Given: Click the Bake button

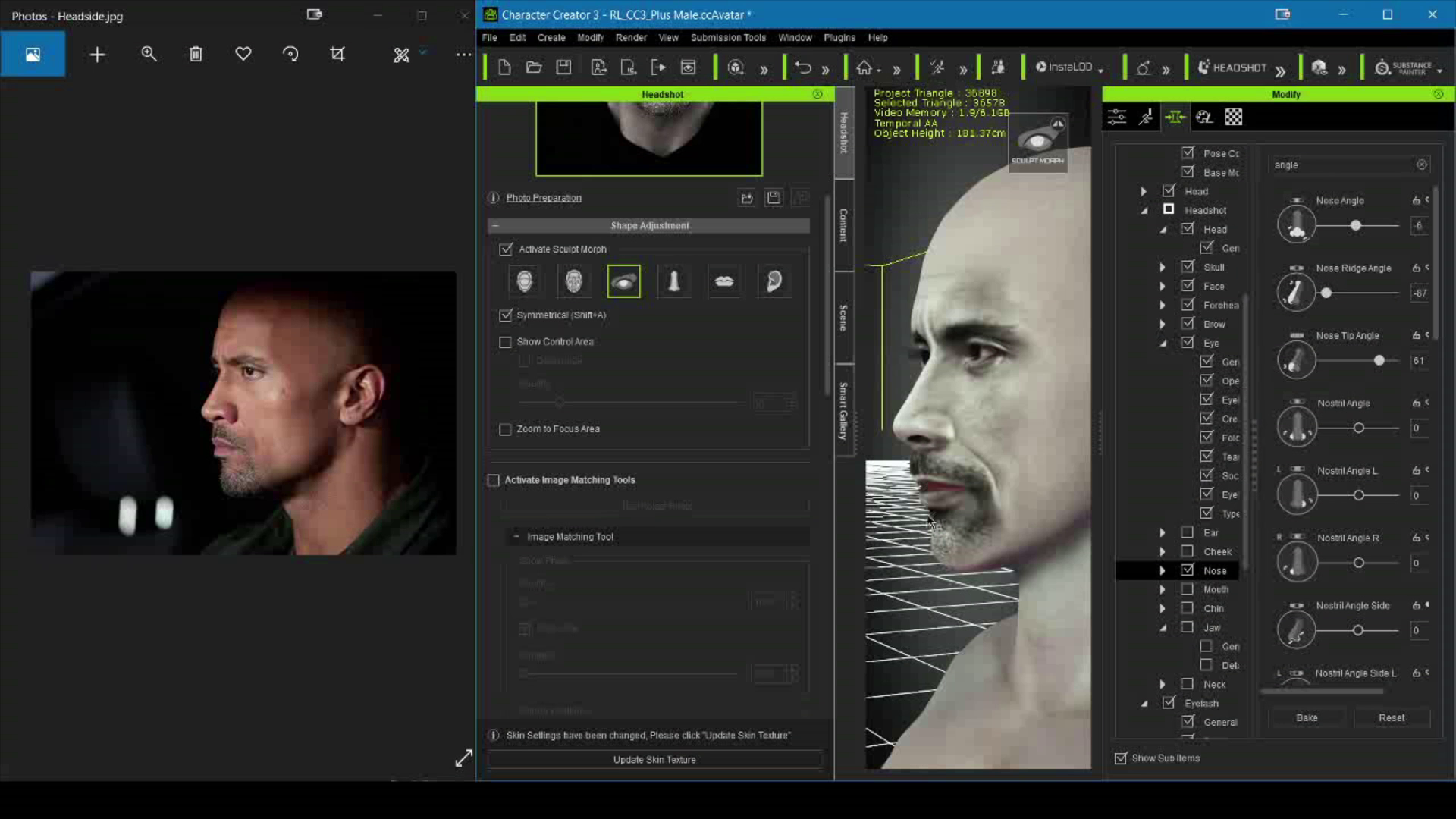Looking at the screenshot, I should pos(1307,717).
